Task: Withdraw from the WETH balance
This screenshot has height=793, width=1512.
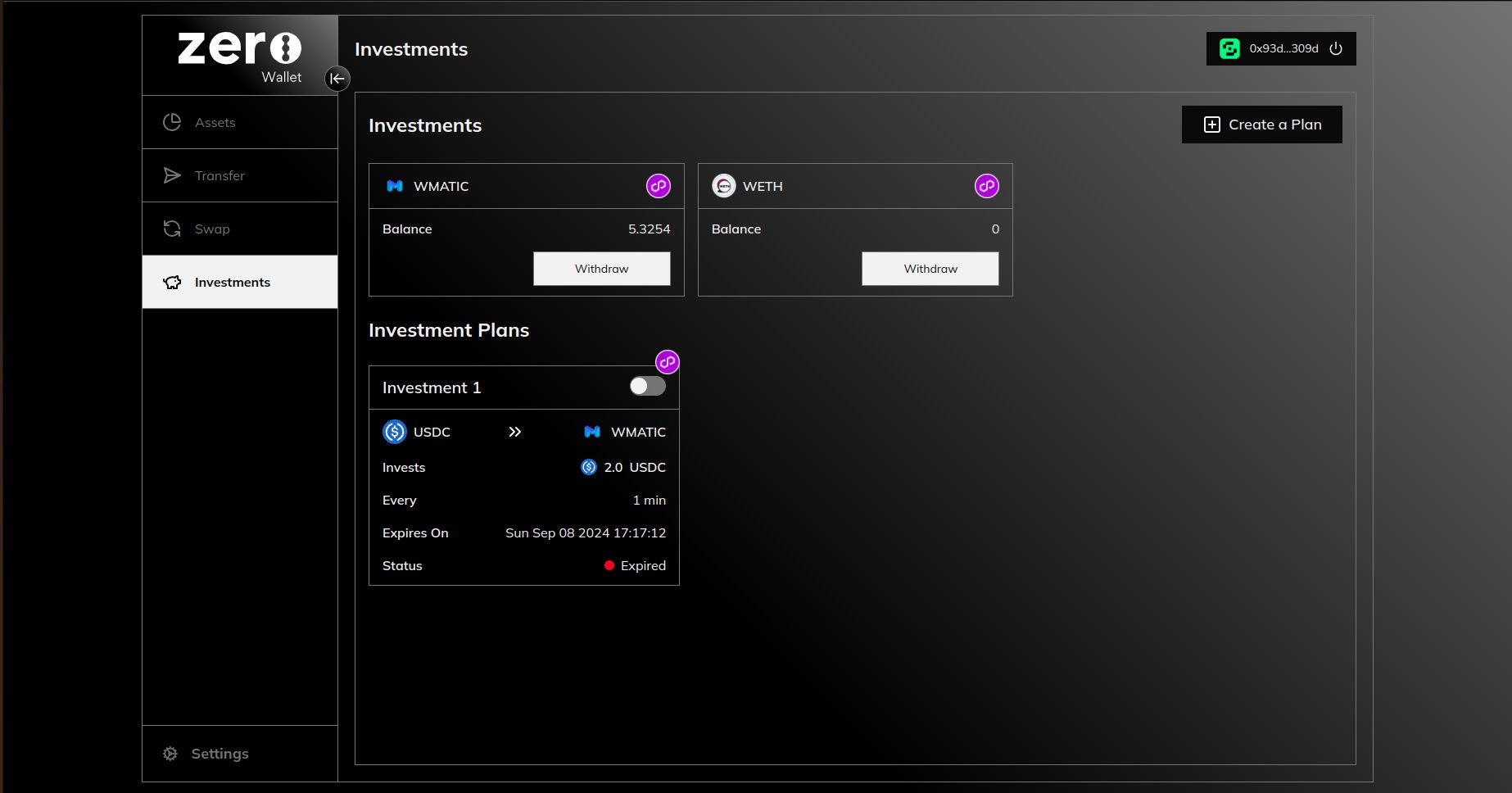Action: [930, 269]
